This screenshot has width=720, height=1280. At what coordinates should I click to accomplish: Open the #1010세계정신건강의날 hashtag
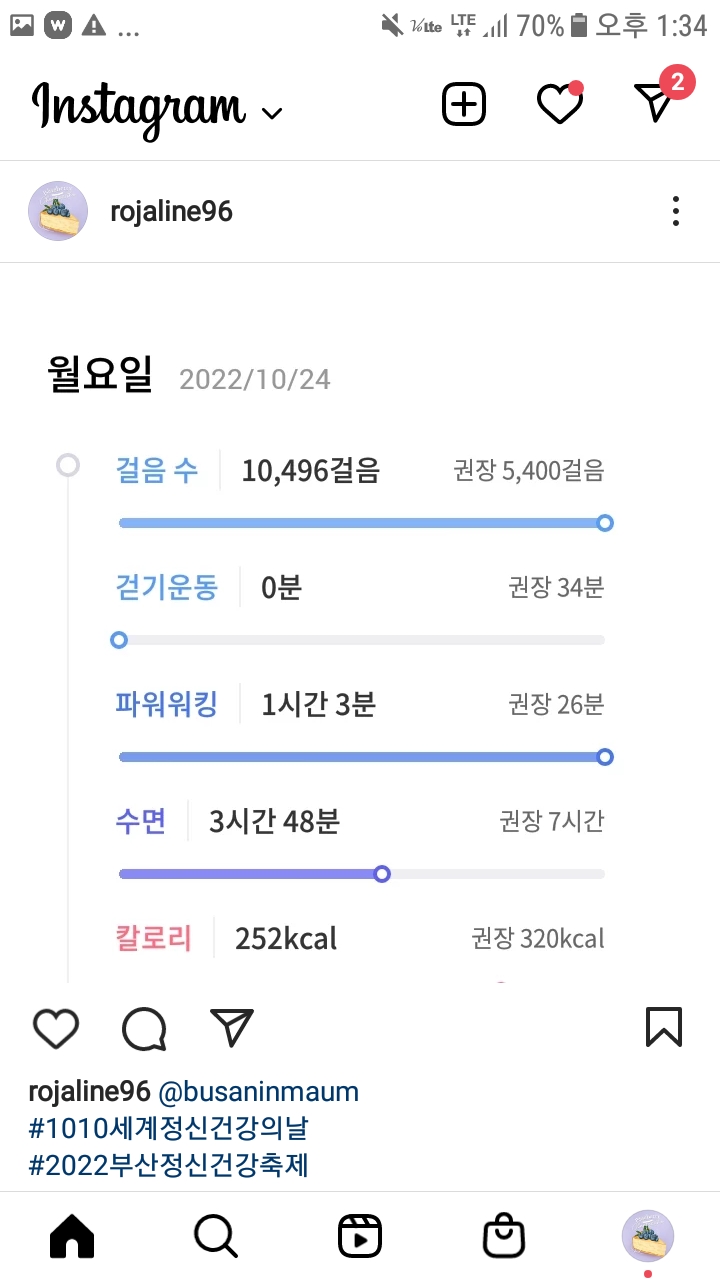point(168,1129)
